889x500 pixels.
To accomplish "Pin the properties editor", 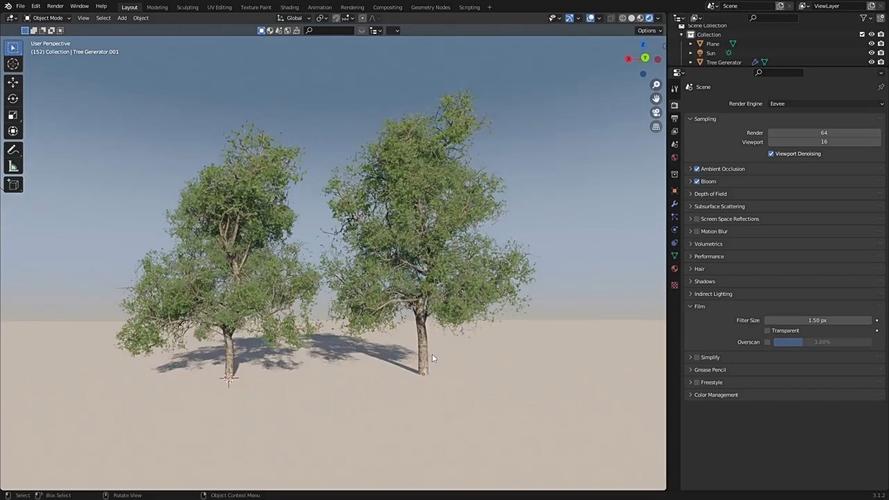I will pos(880,87).
